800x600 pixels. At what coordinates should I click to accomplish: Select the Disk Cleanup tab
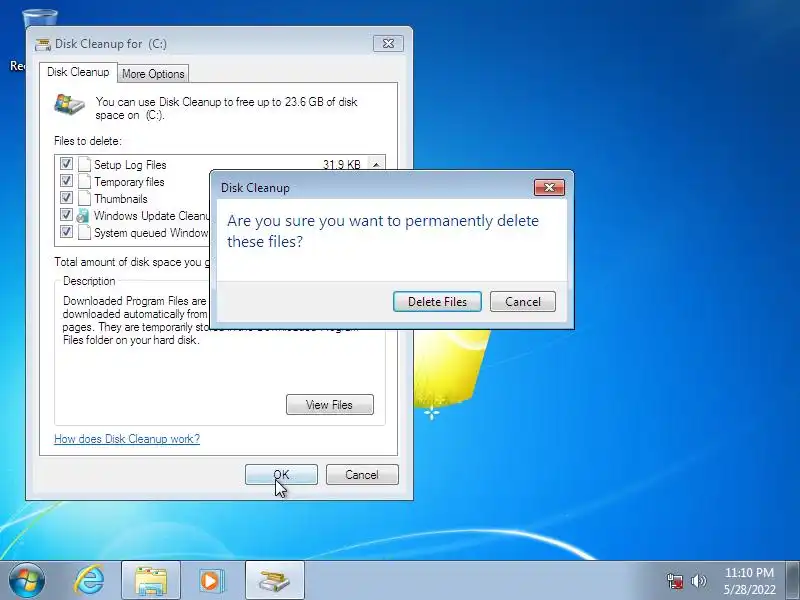[x=78, y=72]
